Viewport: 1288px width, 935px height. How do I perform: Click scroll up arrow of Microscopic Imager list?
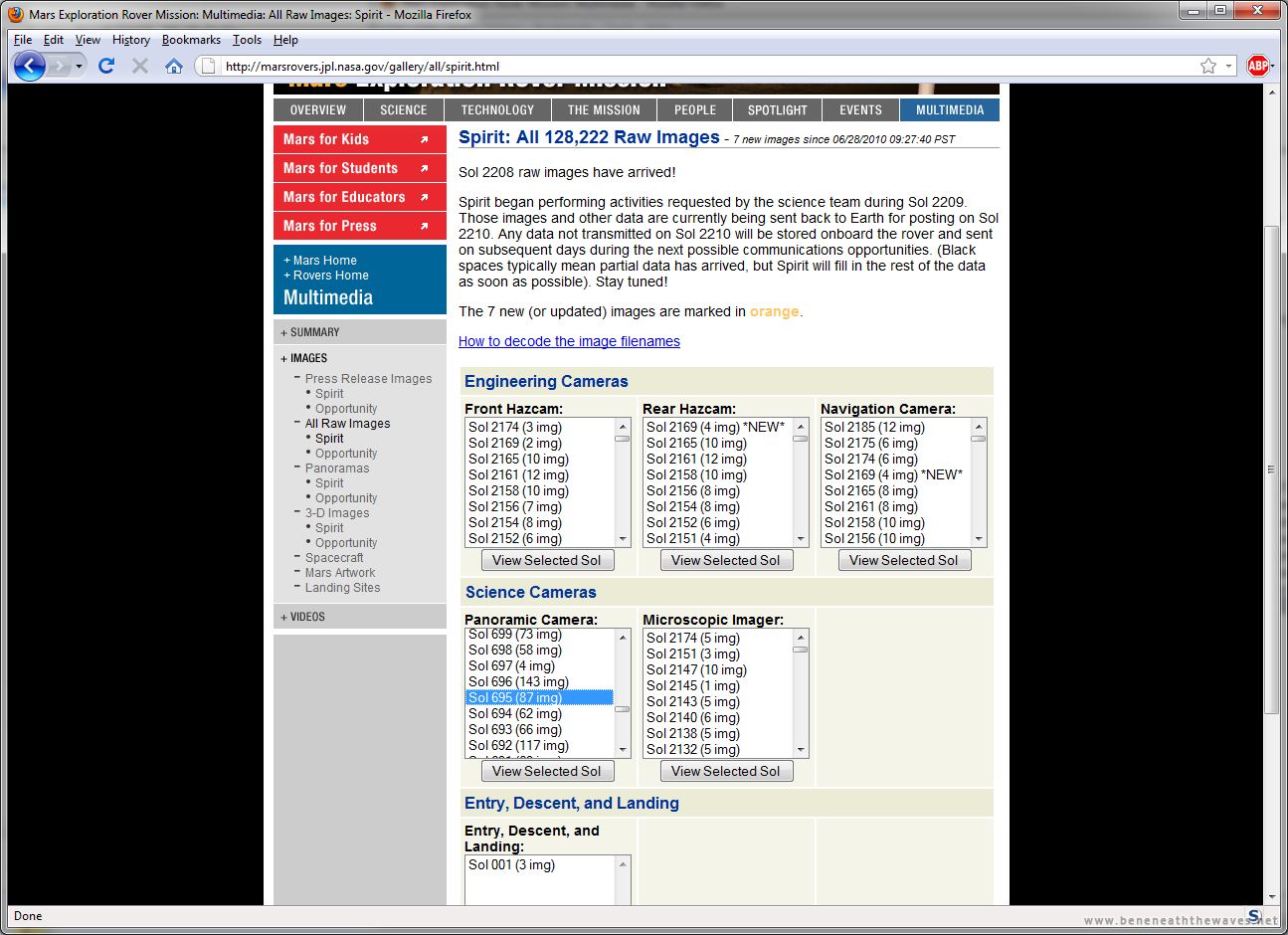[801, 638]
